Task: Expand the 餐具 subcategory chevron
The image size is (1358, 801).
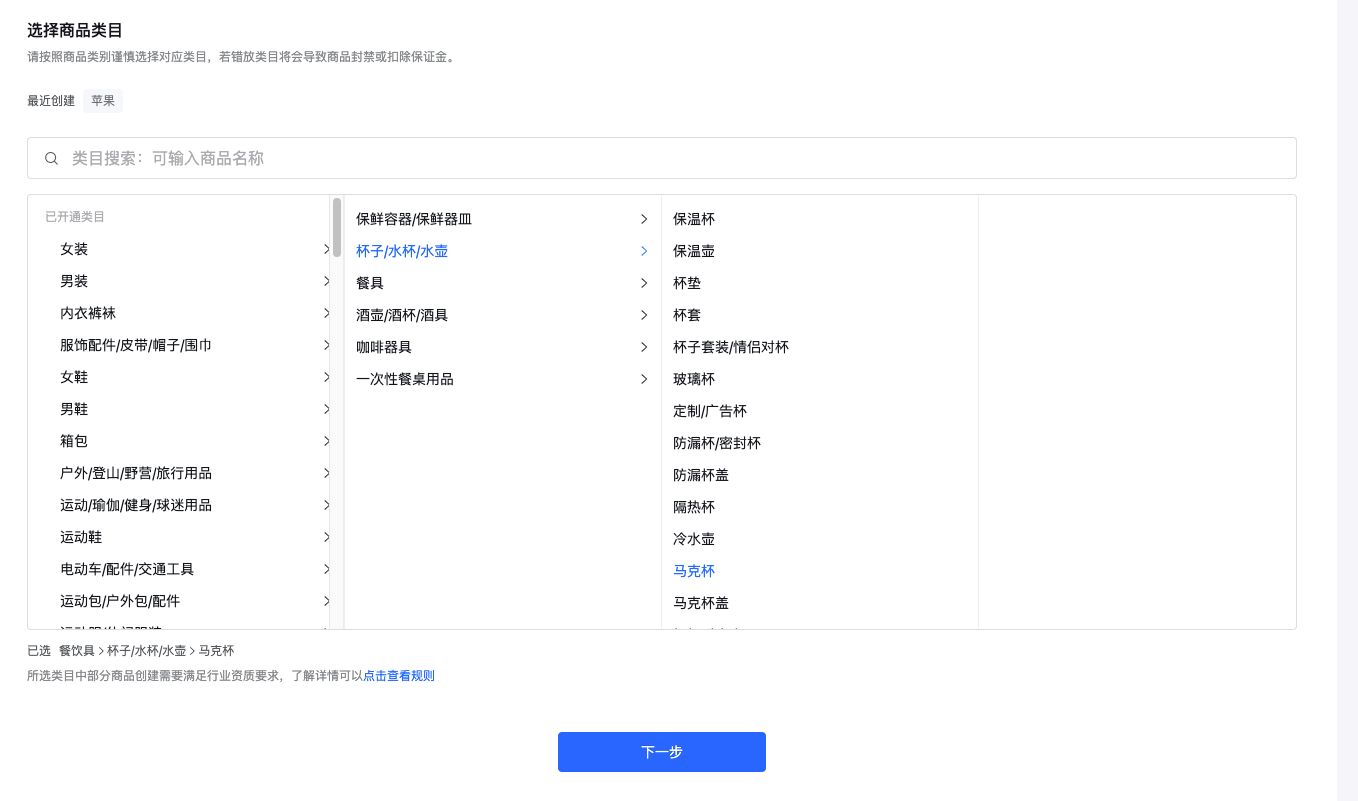Action: click(644, 283)
